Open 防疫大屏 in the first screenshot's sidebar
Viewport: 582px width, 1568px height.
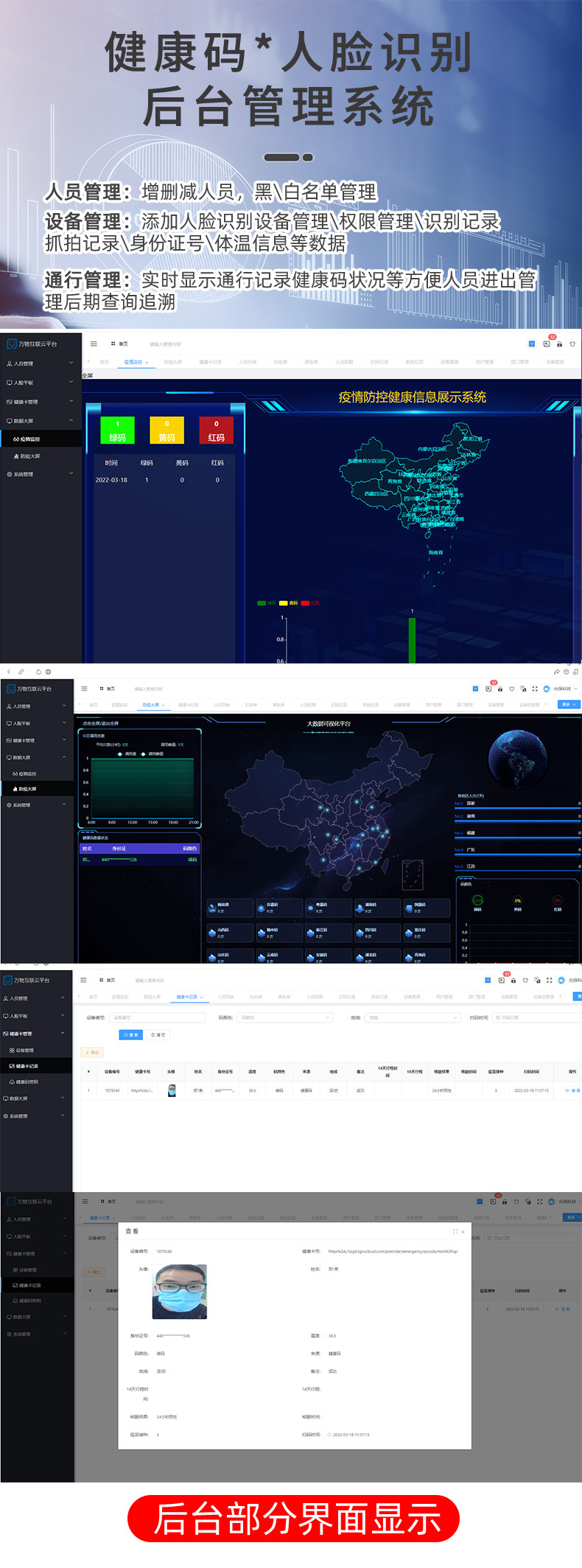(x=41, y=456)
